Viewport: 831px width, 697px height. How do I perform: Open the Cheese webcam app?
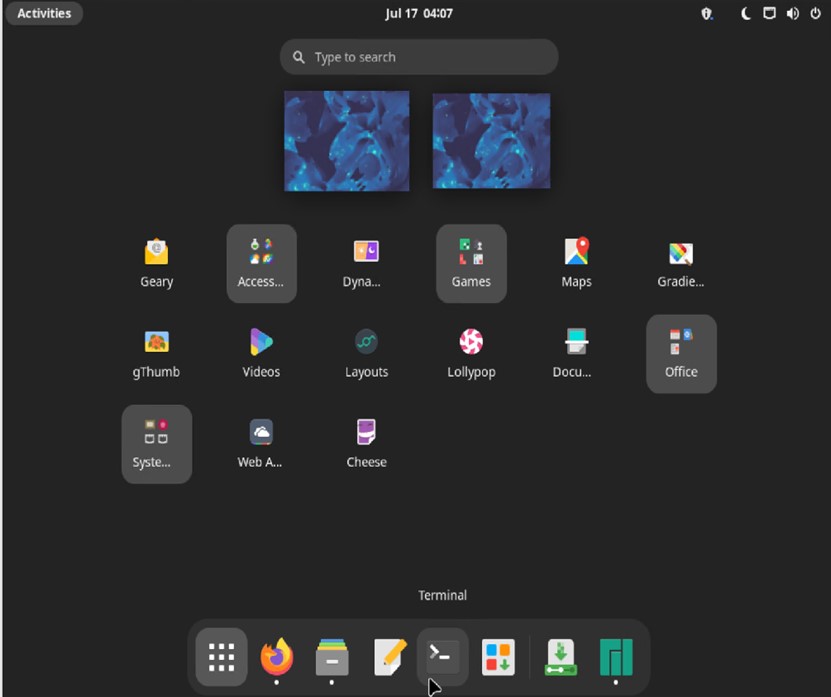[x=366, y=444]
